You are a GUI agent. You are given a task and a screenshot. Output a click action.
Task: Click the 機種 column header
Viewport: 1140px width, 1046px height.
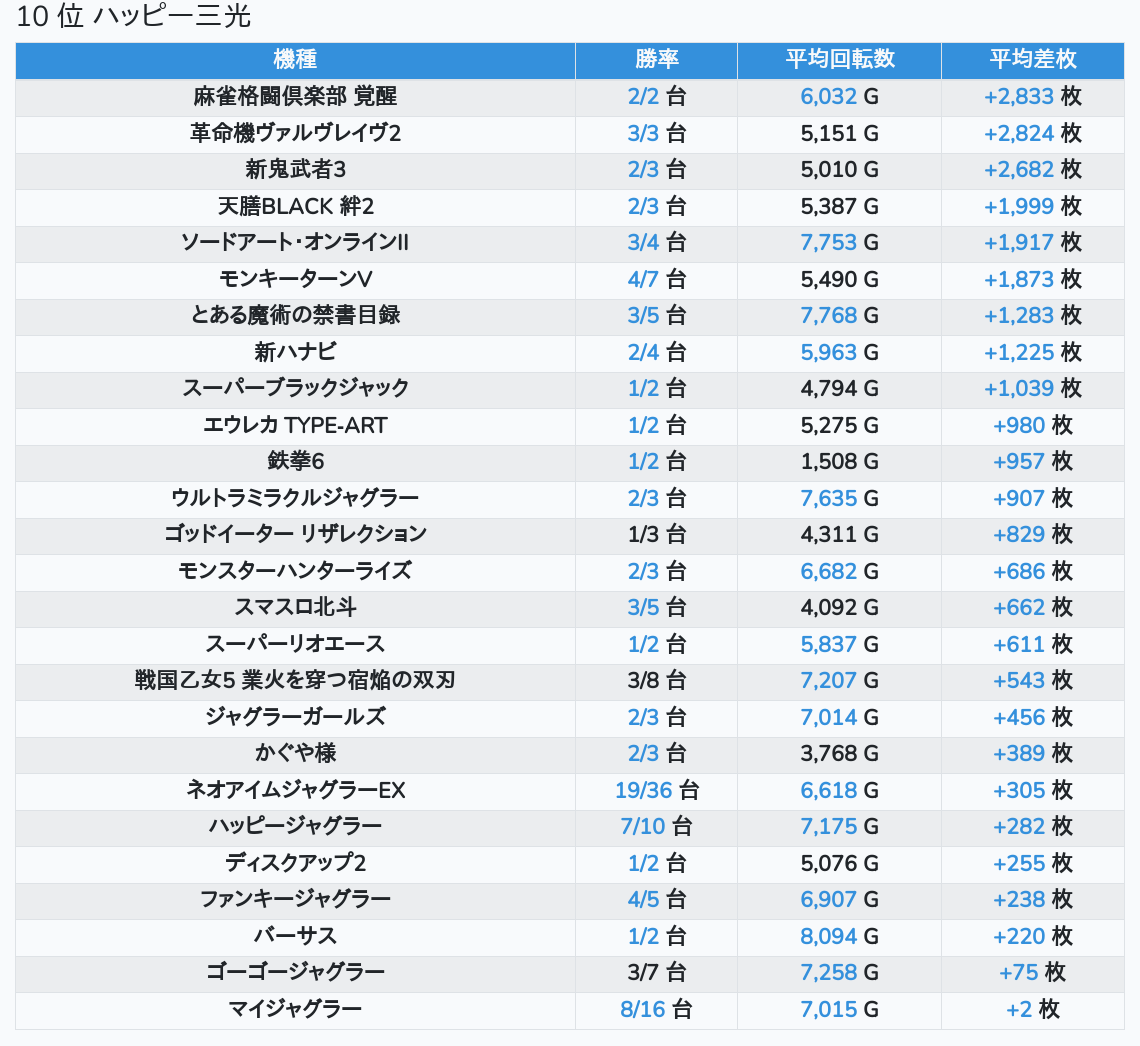pos(295,60)
